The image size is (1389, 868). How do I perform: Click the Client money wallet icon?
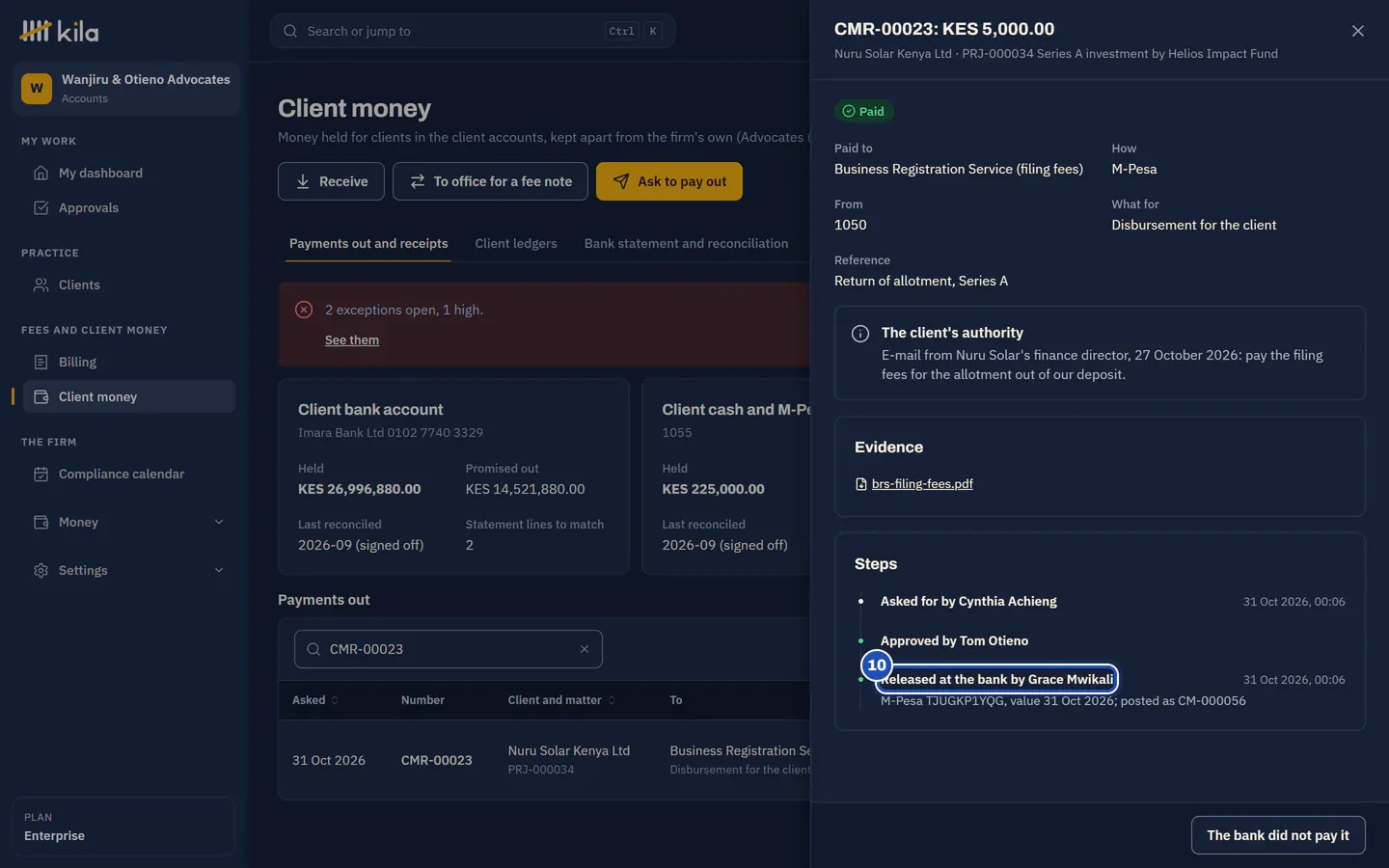tap(41, 396)
